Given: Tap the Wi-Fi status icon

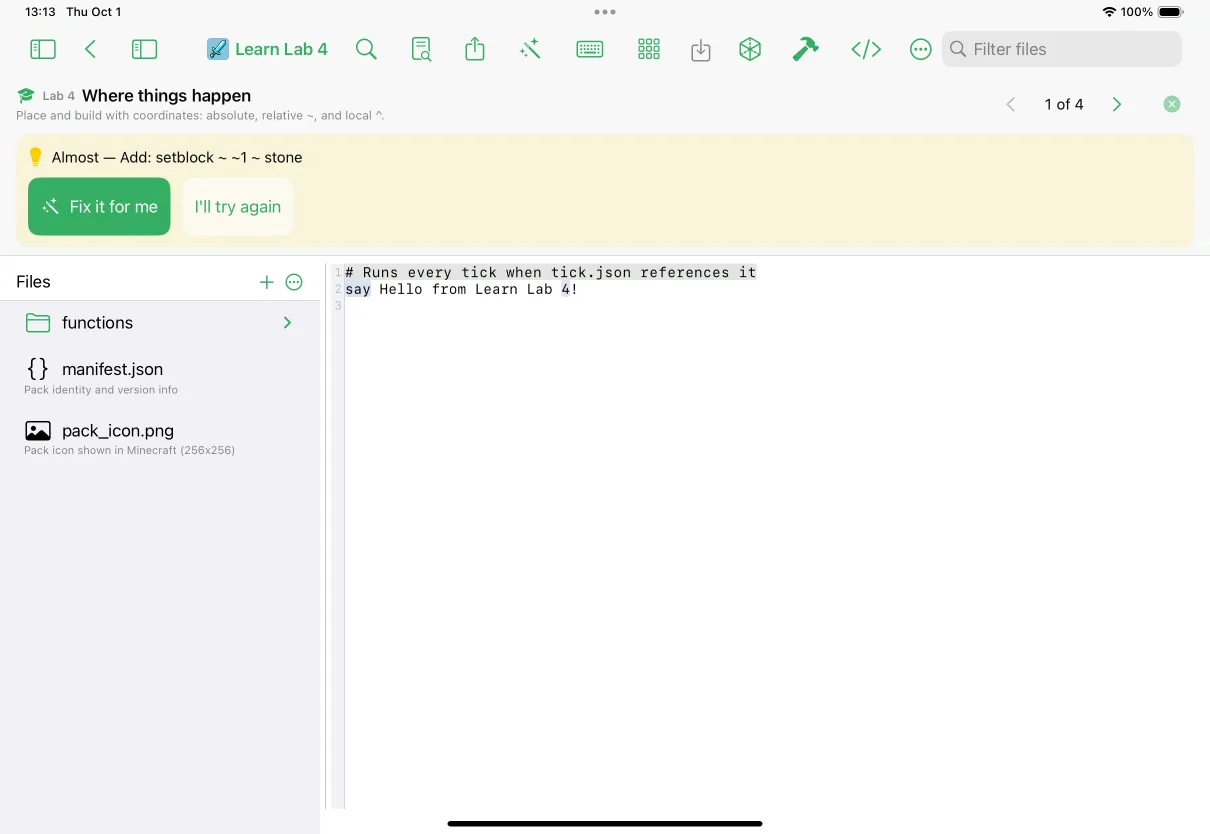Looking at the screenshot, I should click(x=1109, y=12).
